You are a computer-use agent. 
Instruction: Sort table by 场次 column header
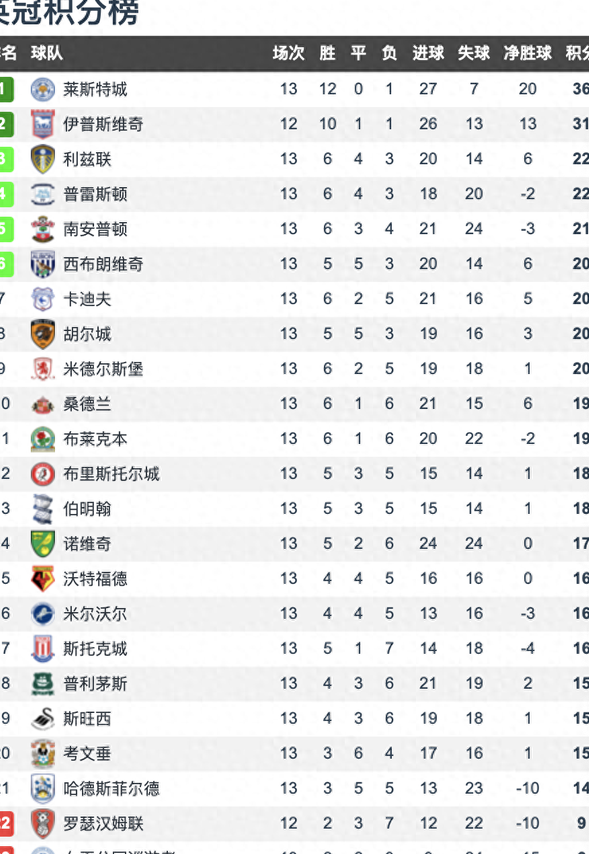[288, 53]
